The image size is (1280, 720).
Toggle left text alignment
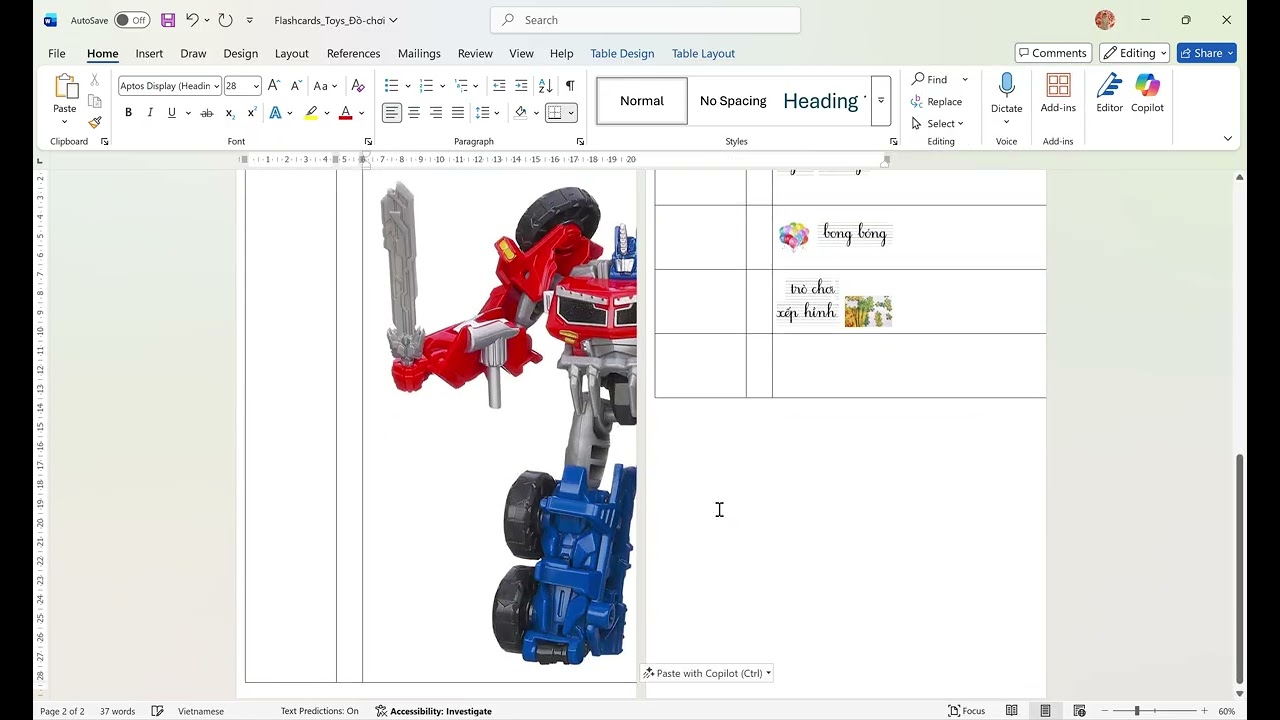click(392, 113)
